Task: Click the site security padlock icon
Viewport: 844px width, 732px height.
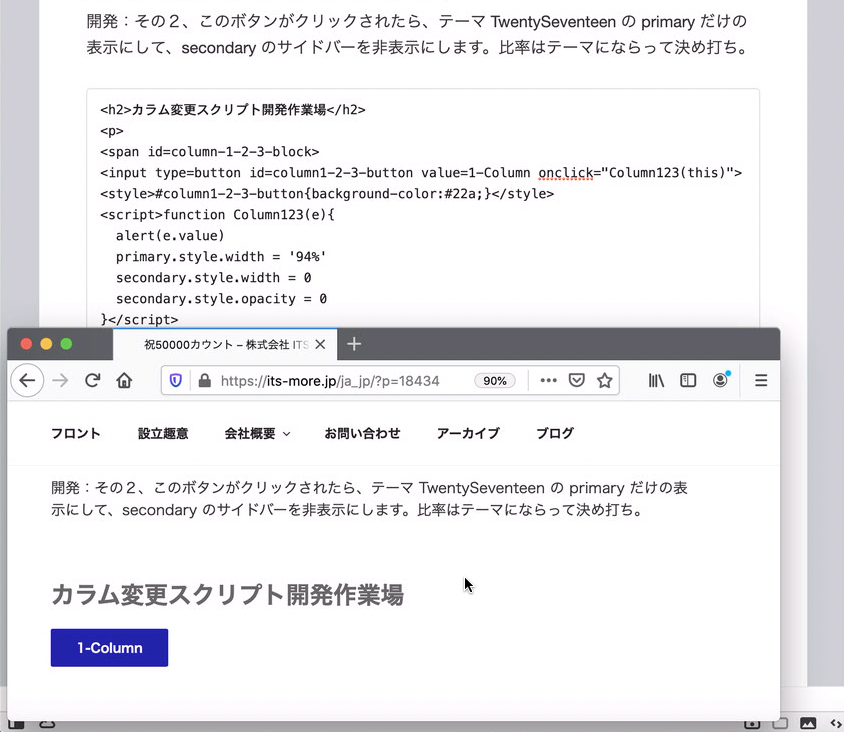Action: pos(204,381)
